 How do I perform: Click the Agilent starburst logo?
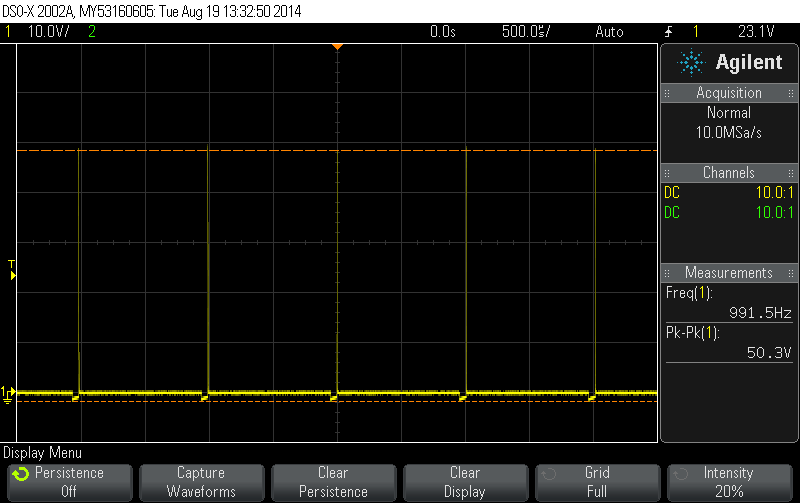click(691, 63)
